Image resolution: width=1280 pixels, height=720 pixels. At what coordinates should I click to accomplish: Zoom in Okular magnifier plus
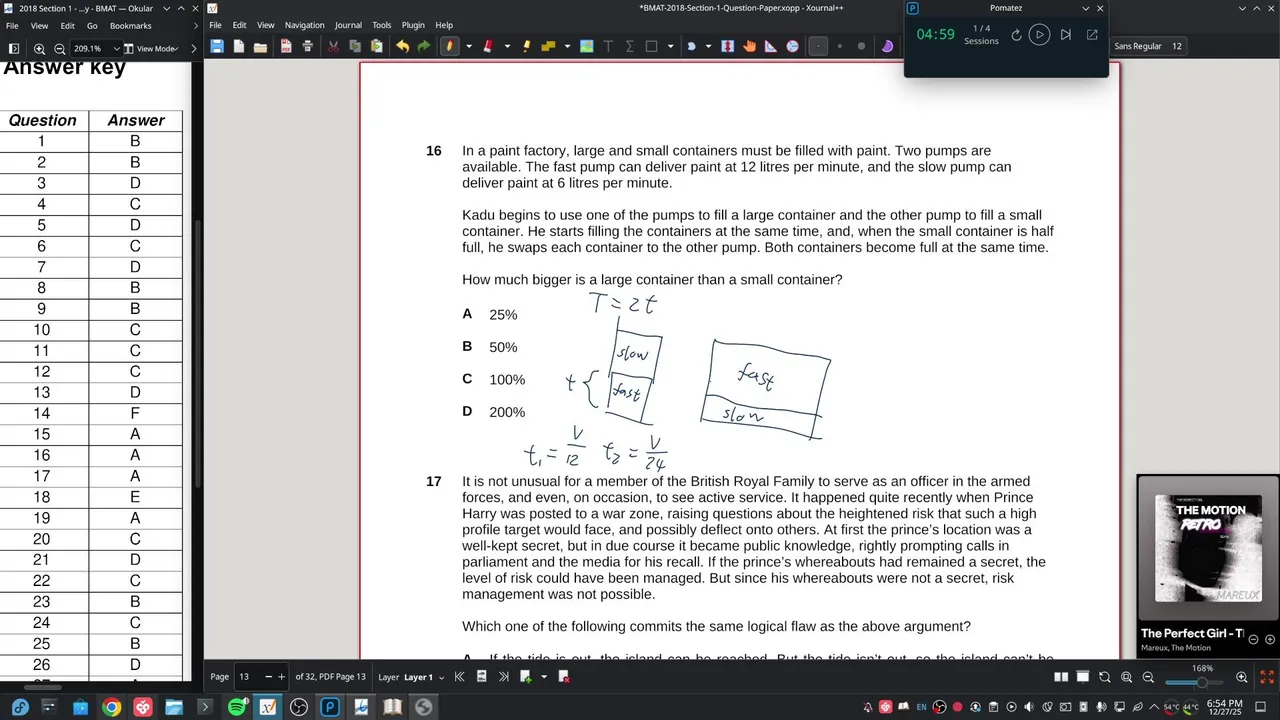pyautogui.click(x=39, y=48)
